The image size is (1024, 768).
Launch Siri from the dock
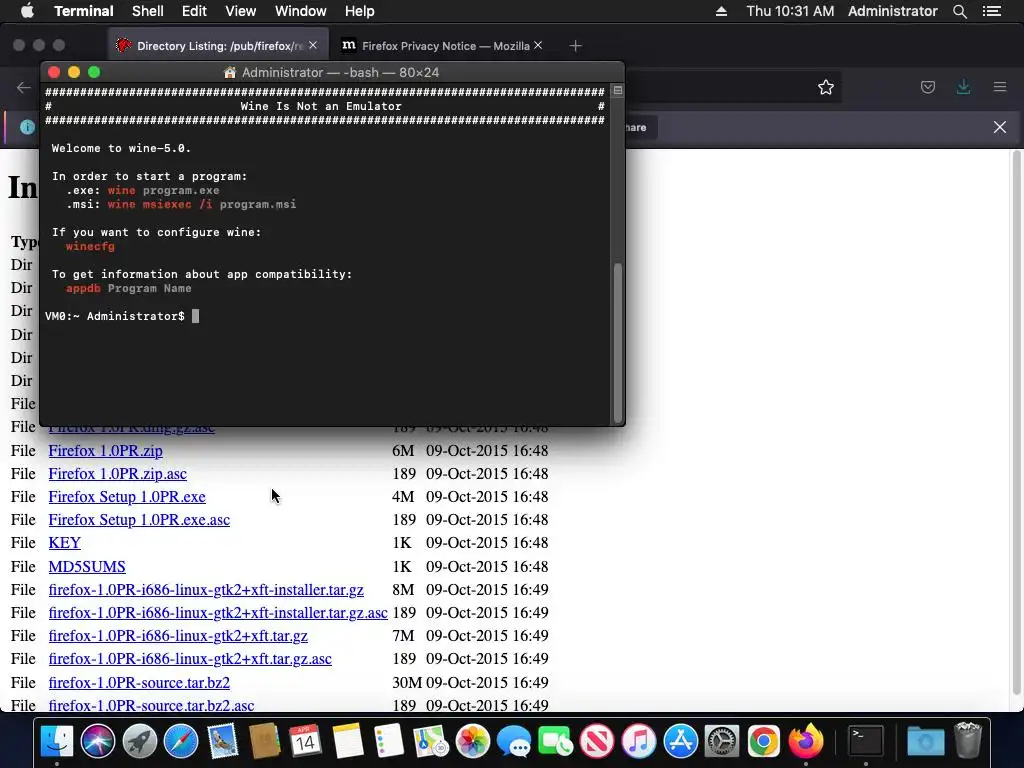(x=98, y=741)
